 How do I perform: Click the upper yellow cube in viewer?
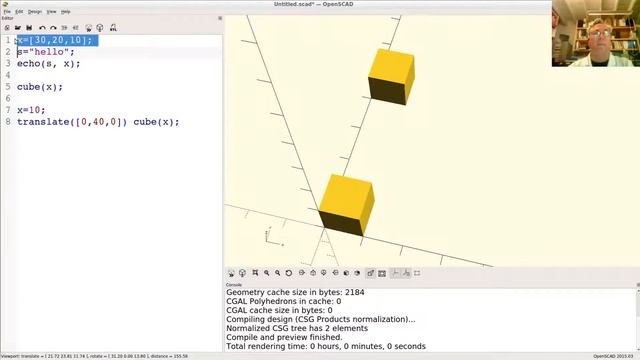coord(391,76)
